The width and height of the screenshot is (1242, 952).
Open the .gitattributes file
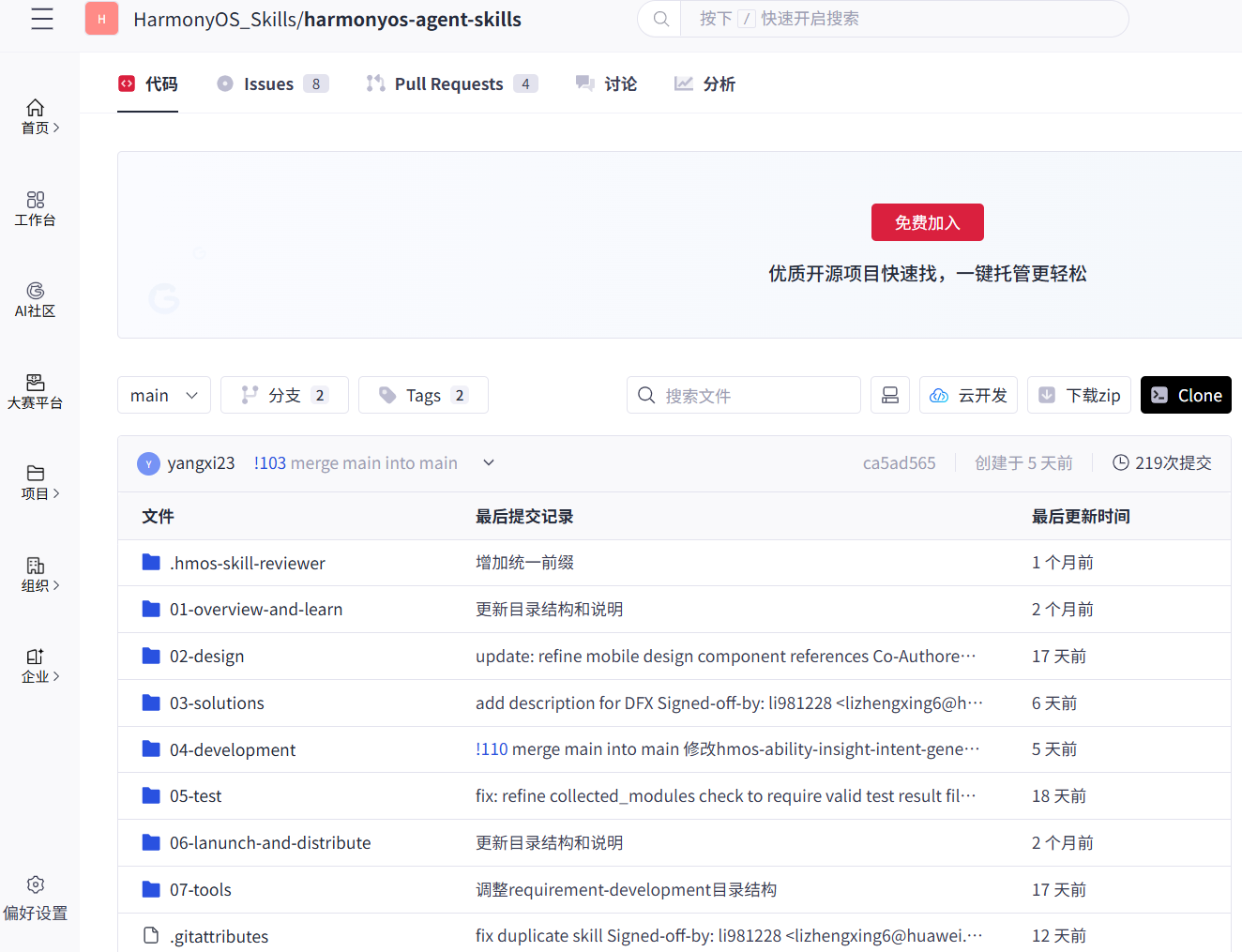(x=220, y=936)
